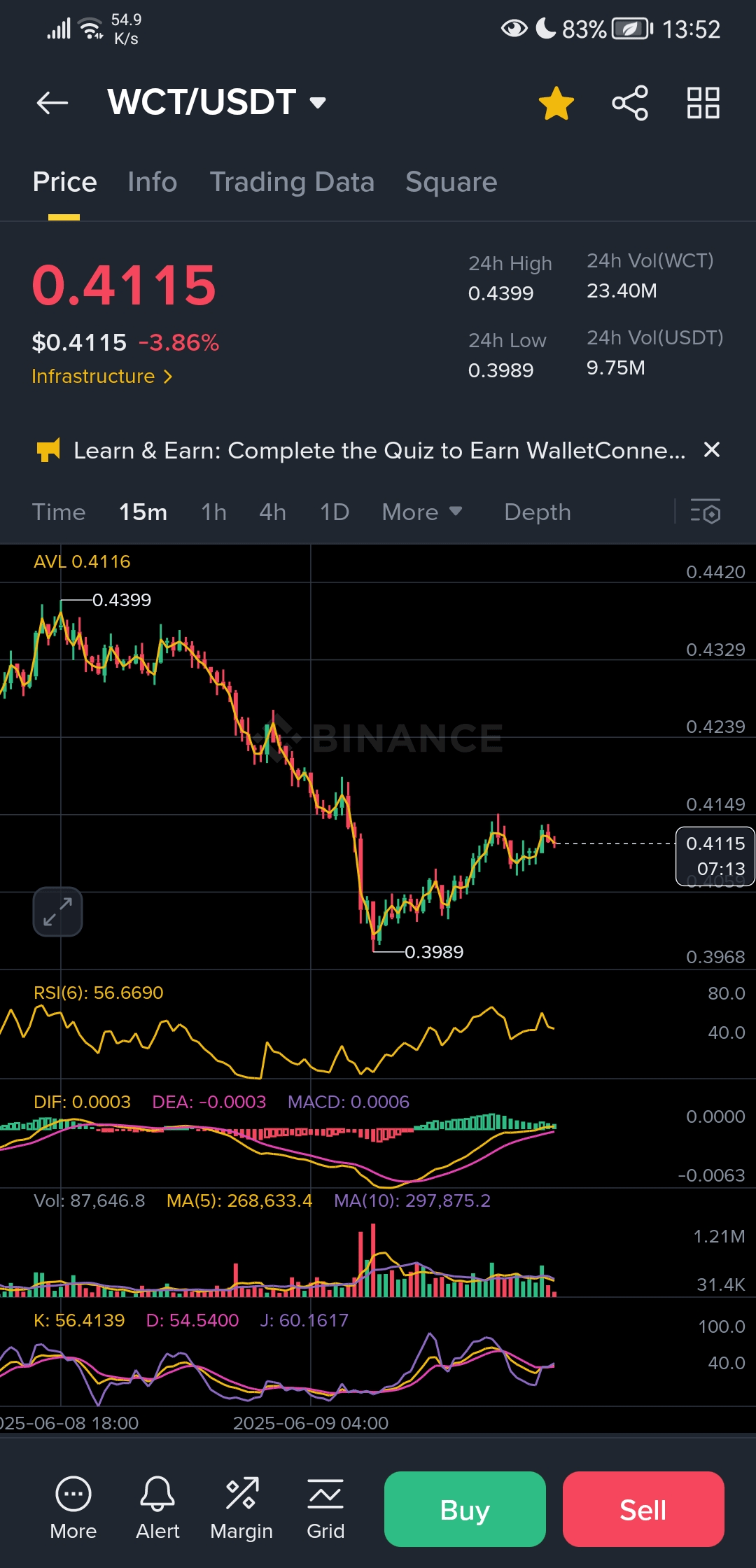Tap the chart low marker 0.3989
Viewport: 756px width, 1568px height.
pyautogui.click(x=434, y=952)
